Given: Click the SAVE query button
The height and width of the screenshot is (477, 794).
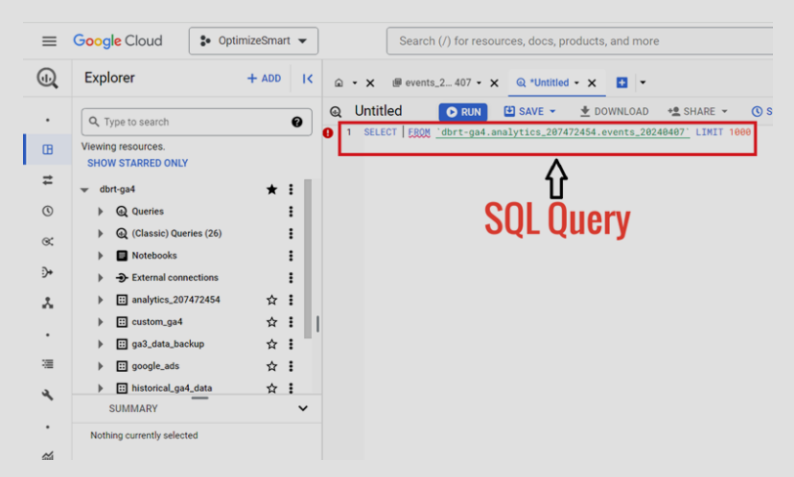Looking at the screenshot, I should (x=530, y=111).
